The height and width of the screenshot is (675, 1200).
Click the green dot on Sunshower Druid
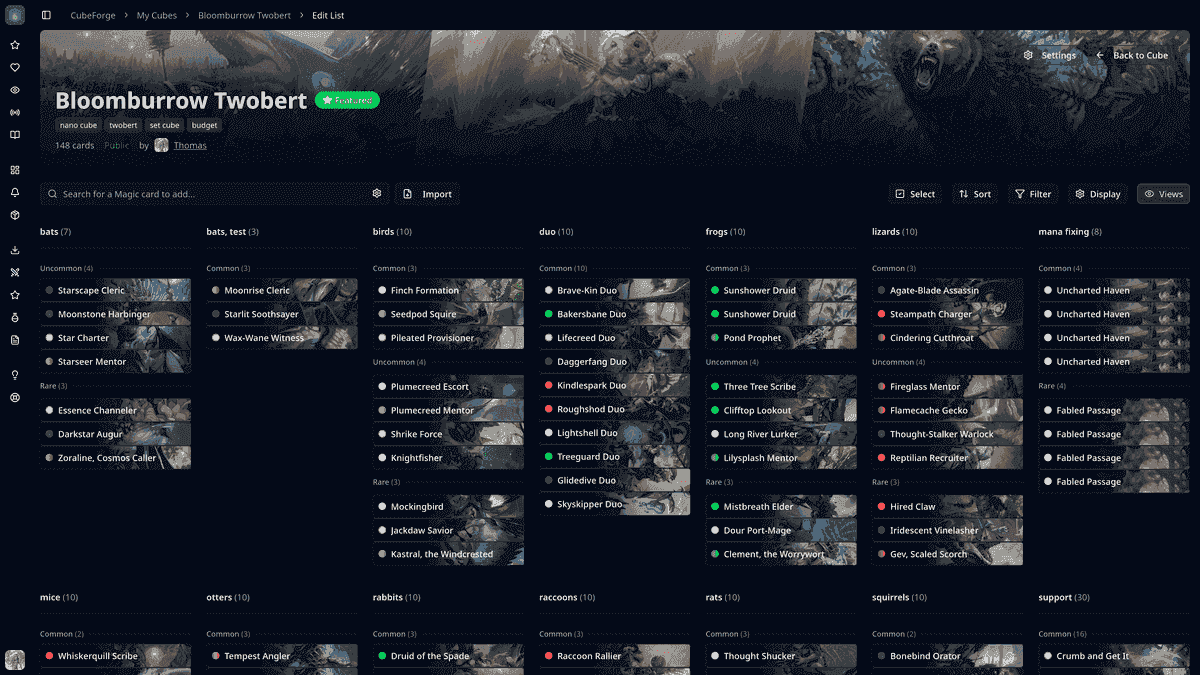pyautogui.click(x=715, y=291)
